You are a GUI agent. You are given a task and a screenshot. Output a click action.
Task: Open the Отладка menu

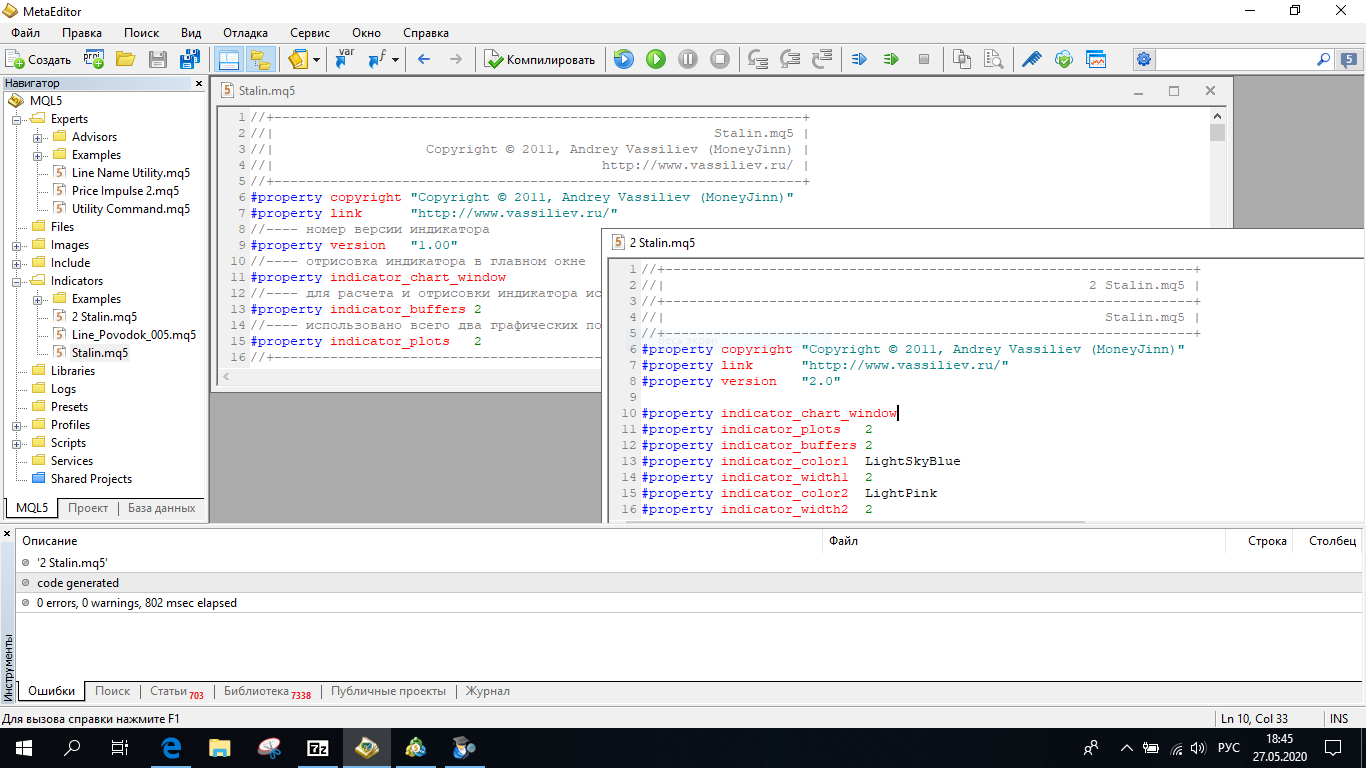245,33
